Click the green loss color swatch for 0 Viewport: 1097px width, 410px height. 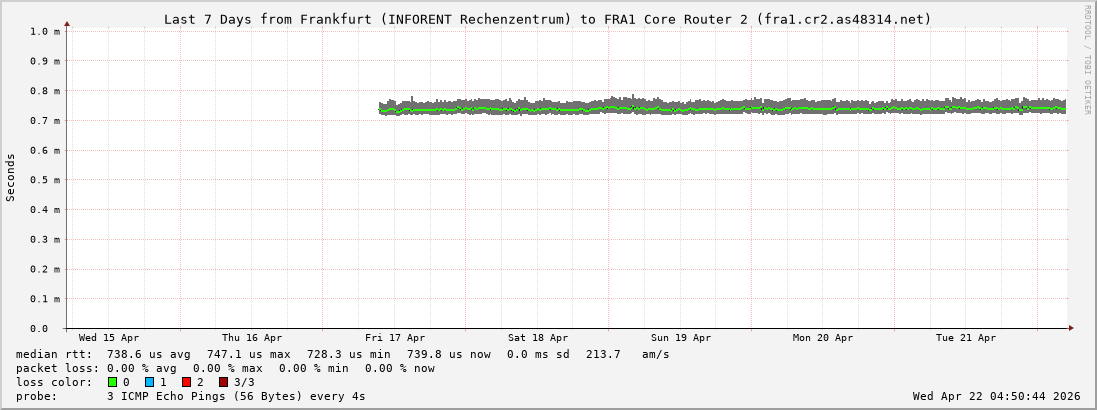pos(112,382)
